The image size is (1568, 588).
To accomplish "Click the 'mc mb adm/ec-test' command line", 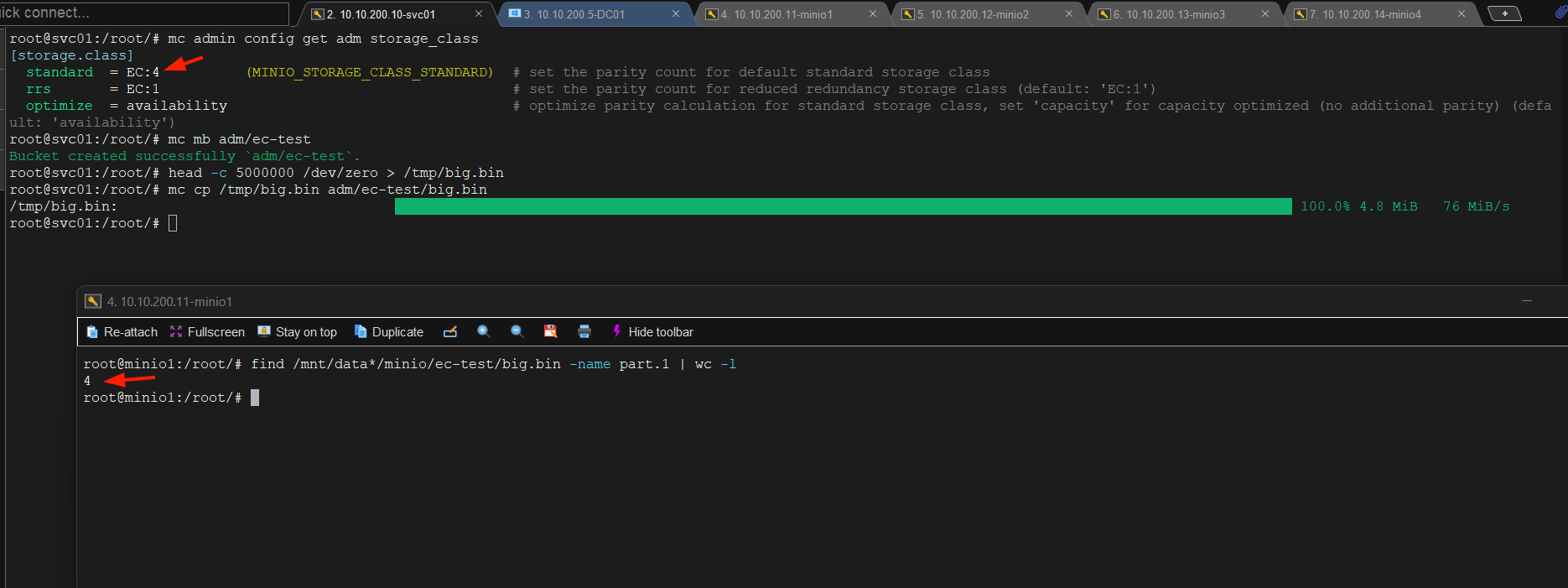I will [x=160, y=139].
